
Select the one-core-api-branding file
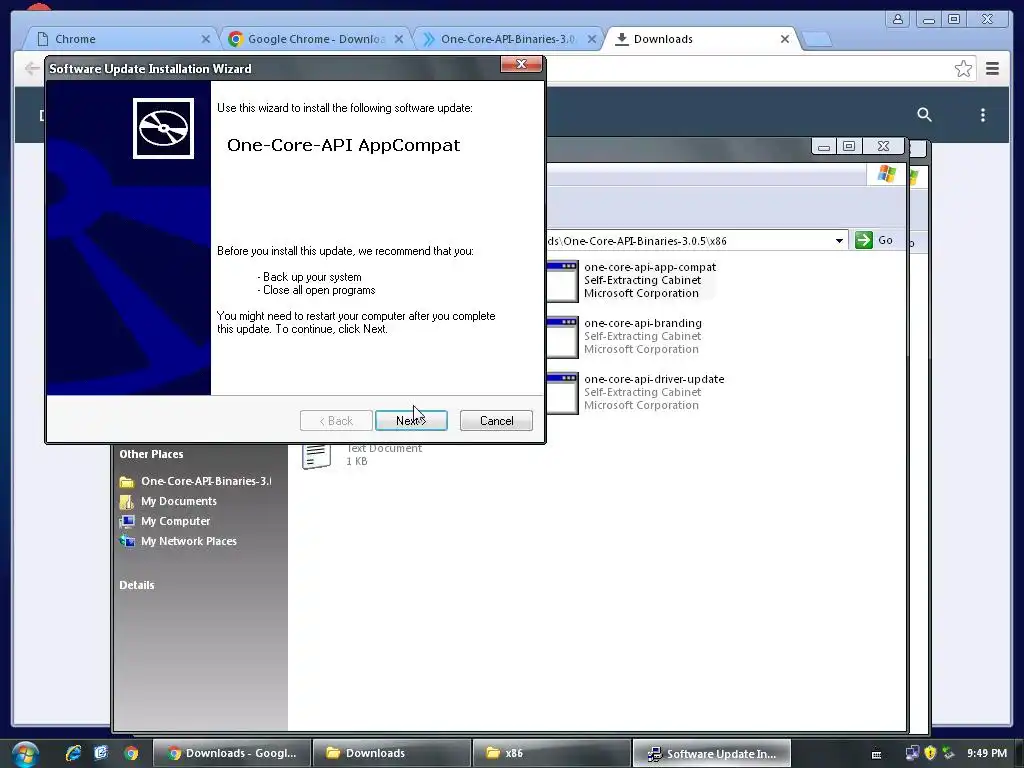click(x=643, y=323)
